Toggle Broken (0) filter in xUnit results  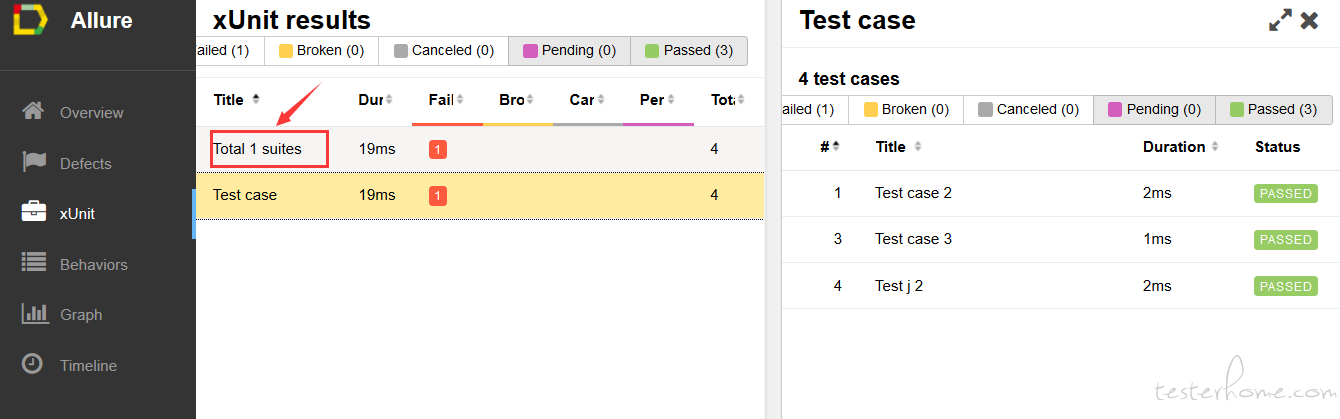click(321, 51)
